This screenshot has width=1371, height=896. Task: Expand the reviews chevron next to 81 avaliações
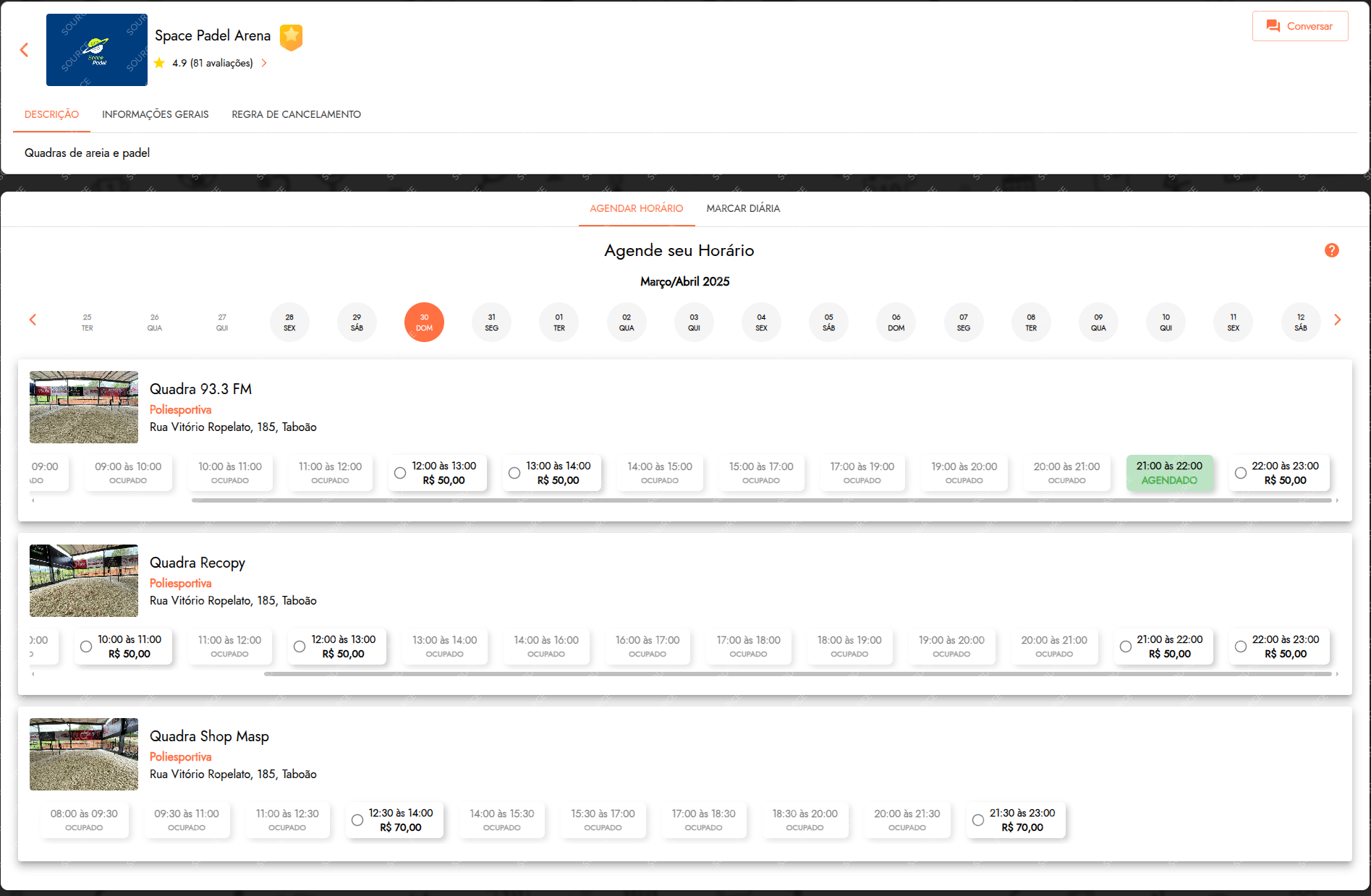264,63
